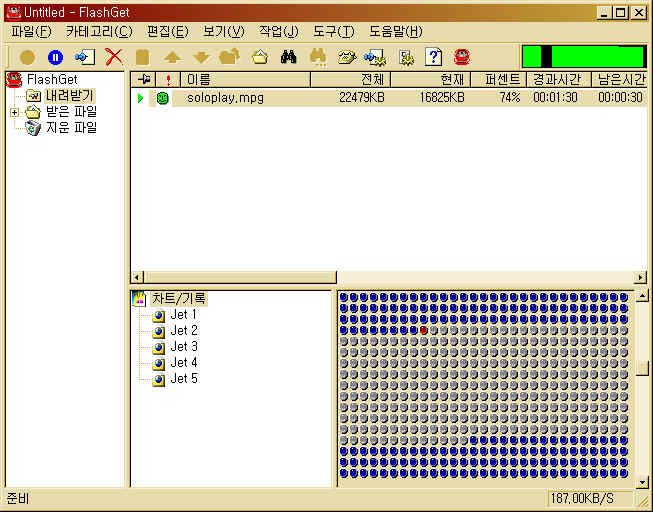The height and width of the screenshot is (512, 653).
Task: Sort by the 남은시간 column header
Action: click(x=619, y=79)
